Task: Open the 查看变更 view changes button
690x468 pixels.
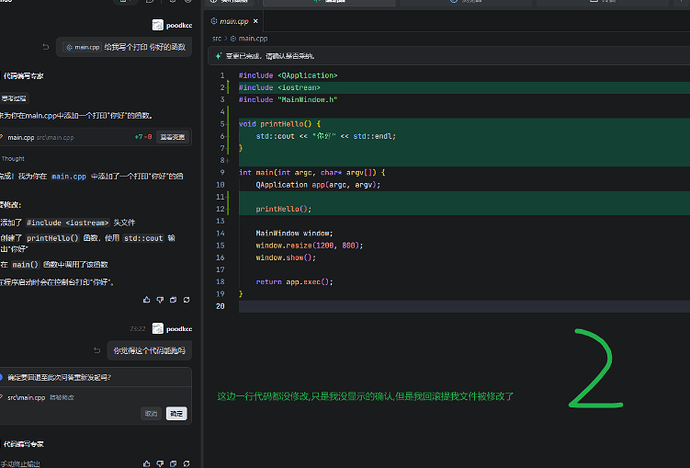Action: pos(172,137)
